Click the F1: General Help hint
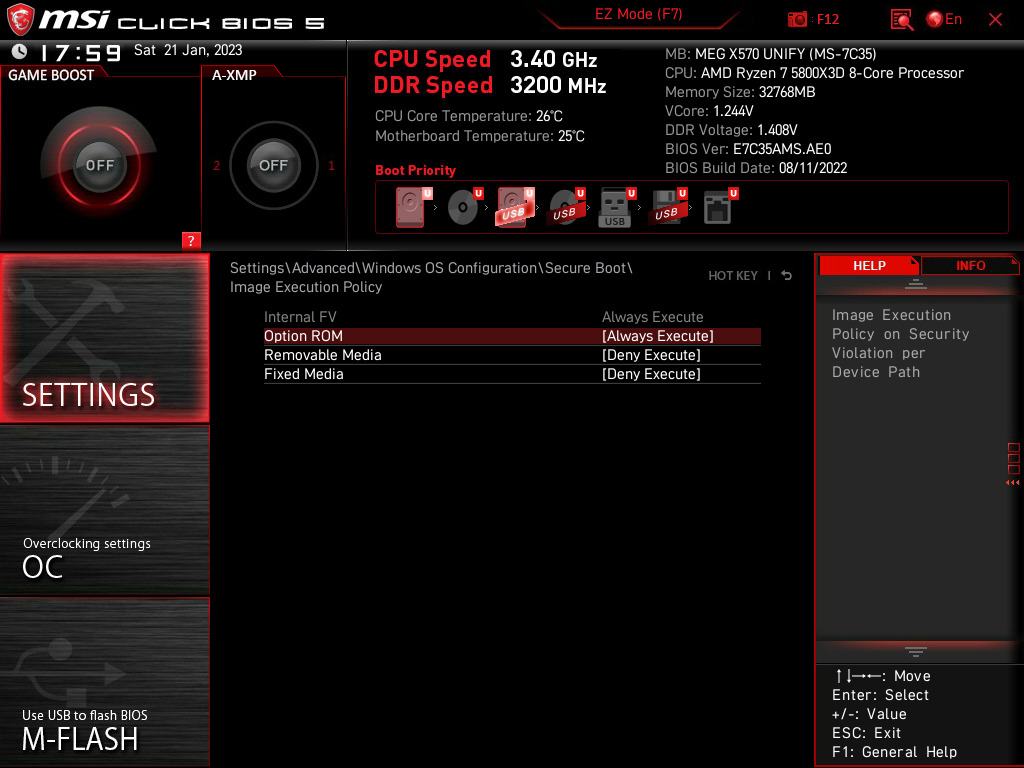The width and height of the screenshot is (1024, 768). pyautogui.click(x=894, y=752)
